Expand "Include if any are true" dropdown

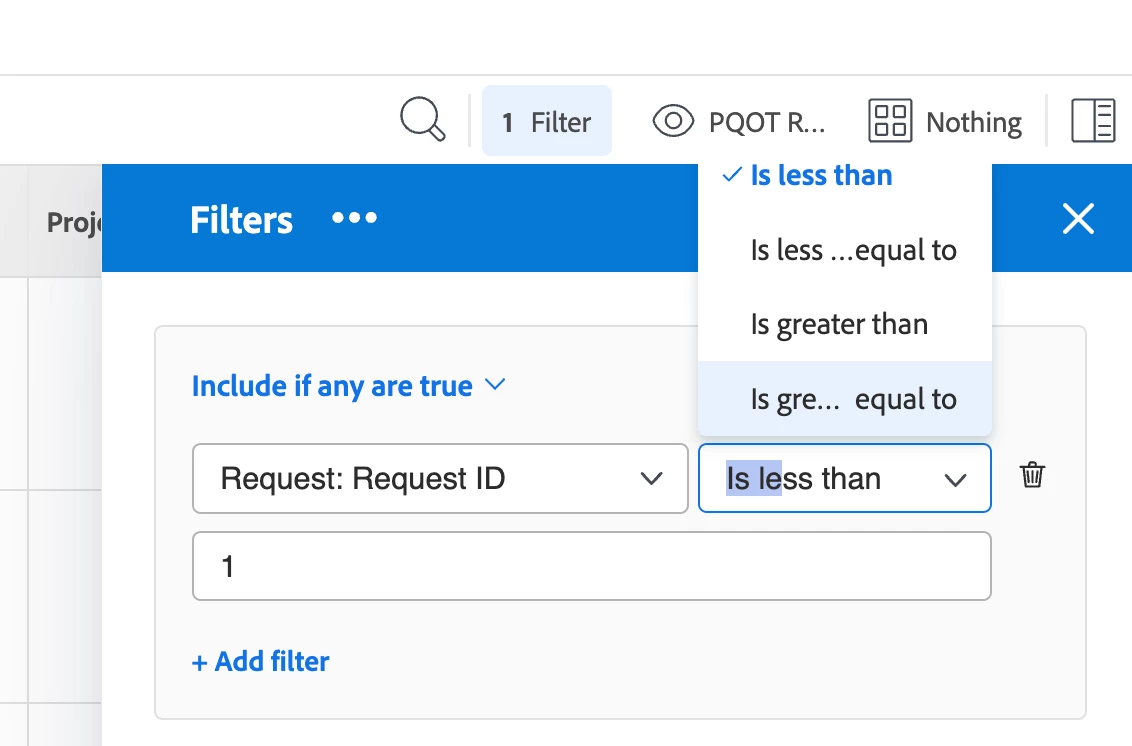pos(349,386)
